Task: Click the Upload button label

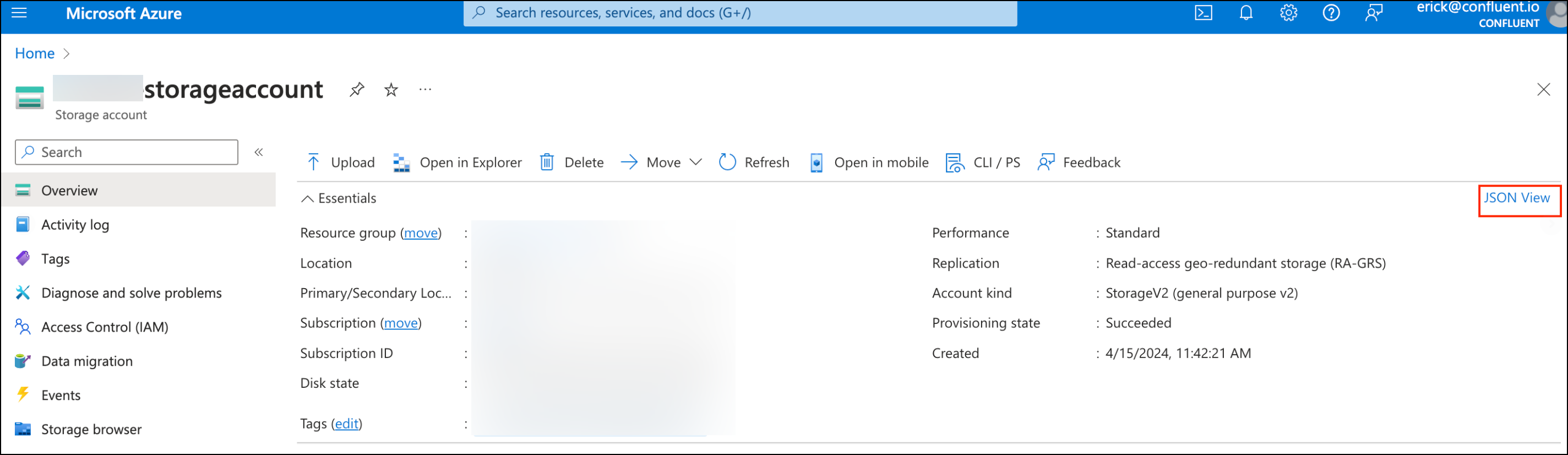Action: (x=353, y=162)
